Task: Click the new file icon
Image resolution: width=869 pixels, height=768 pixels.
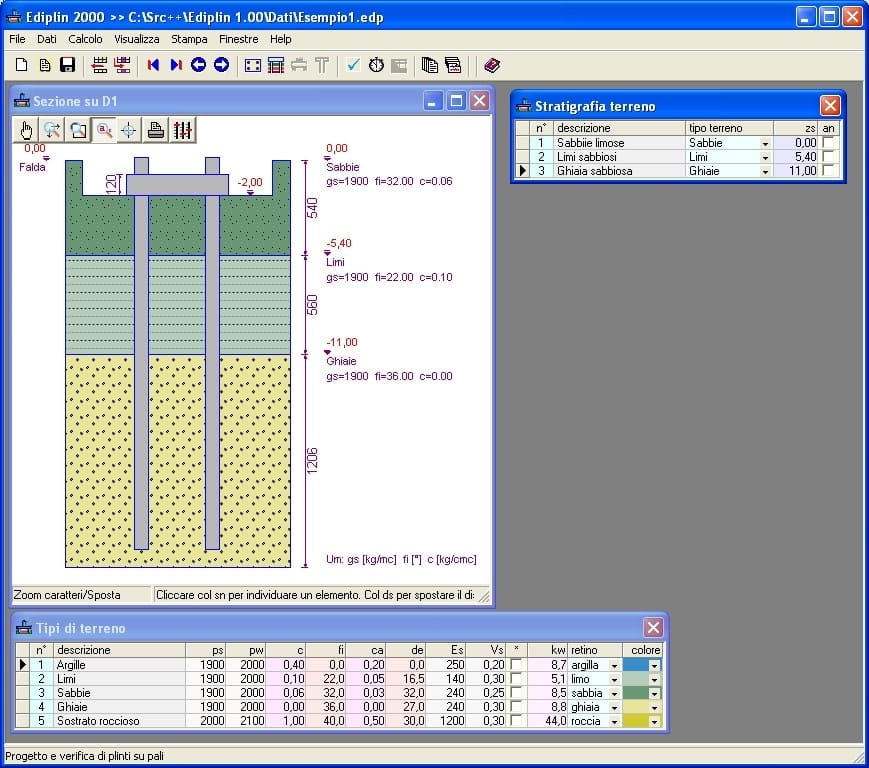Action: (22, 66)
